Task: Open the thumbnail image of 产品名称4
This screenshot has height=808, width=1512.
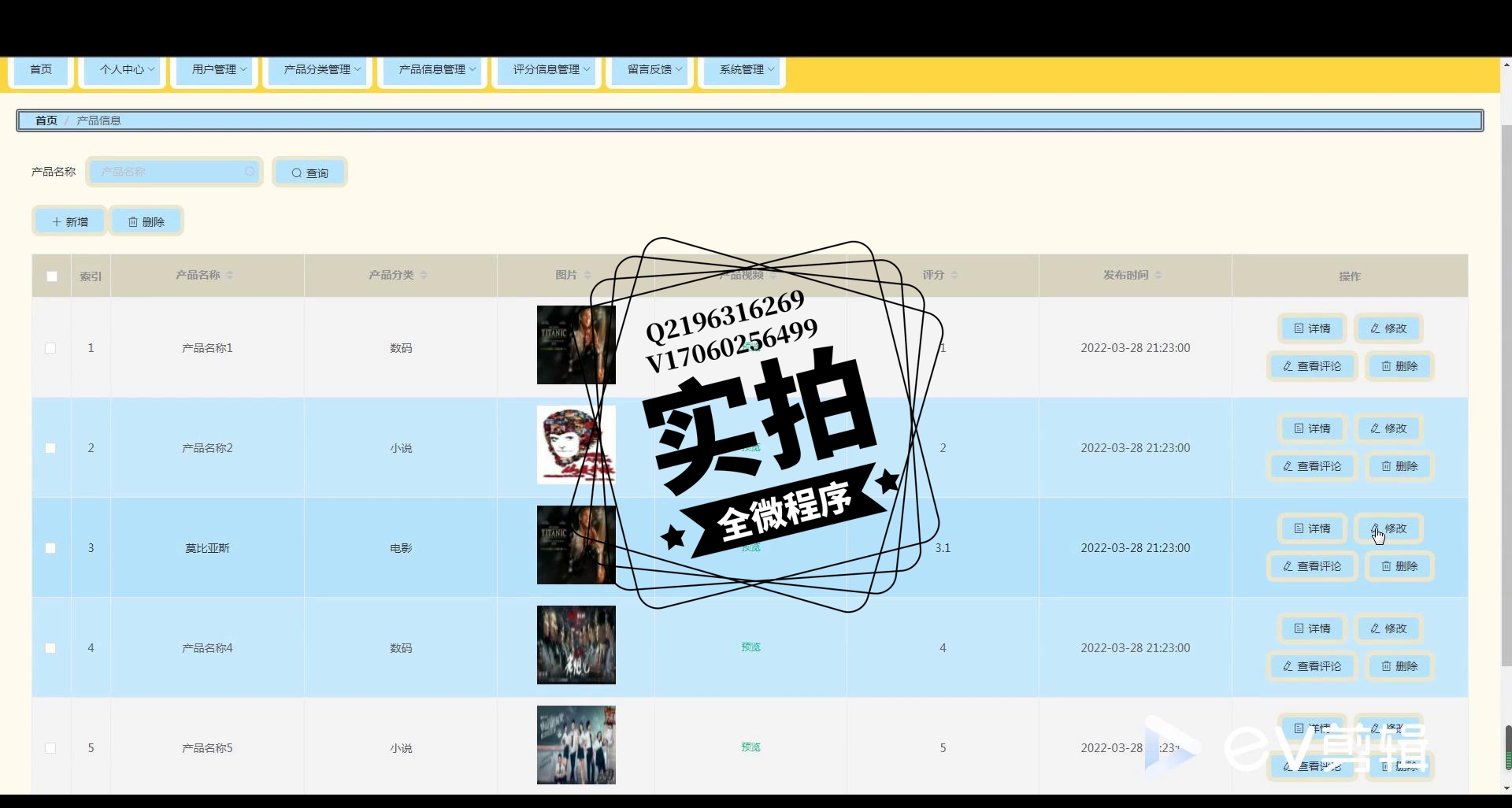Action: point(576,645)
